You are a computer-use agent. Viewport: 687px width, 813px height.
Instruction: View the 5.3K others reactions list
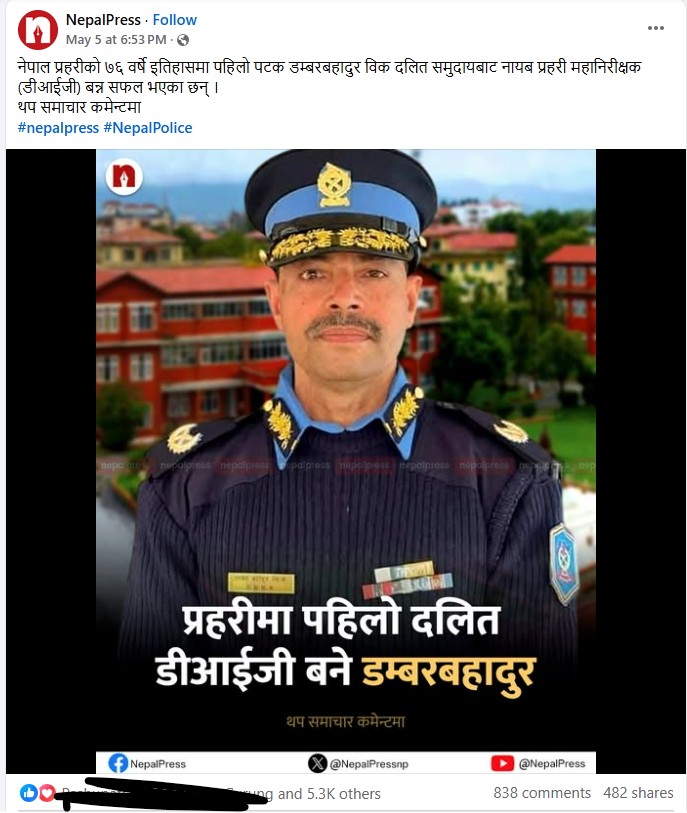pyautogui.click(x=329, y=793)
